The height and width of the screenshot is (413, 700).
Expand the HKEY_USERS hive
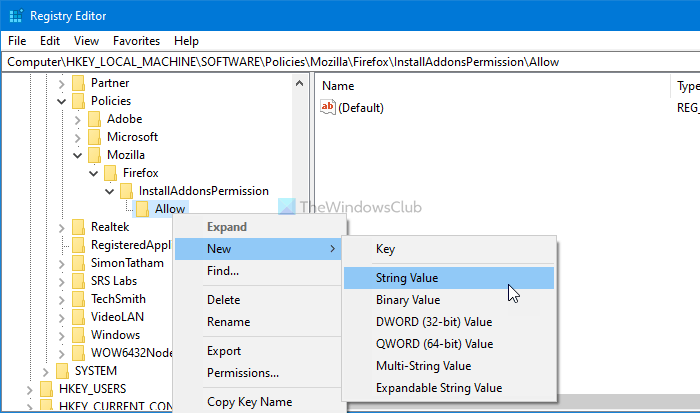[29, 390]
